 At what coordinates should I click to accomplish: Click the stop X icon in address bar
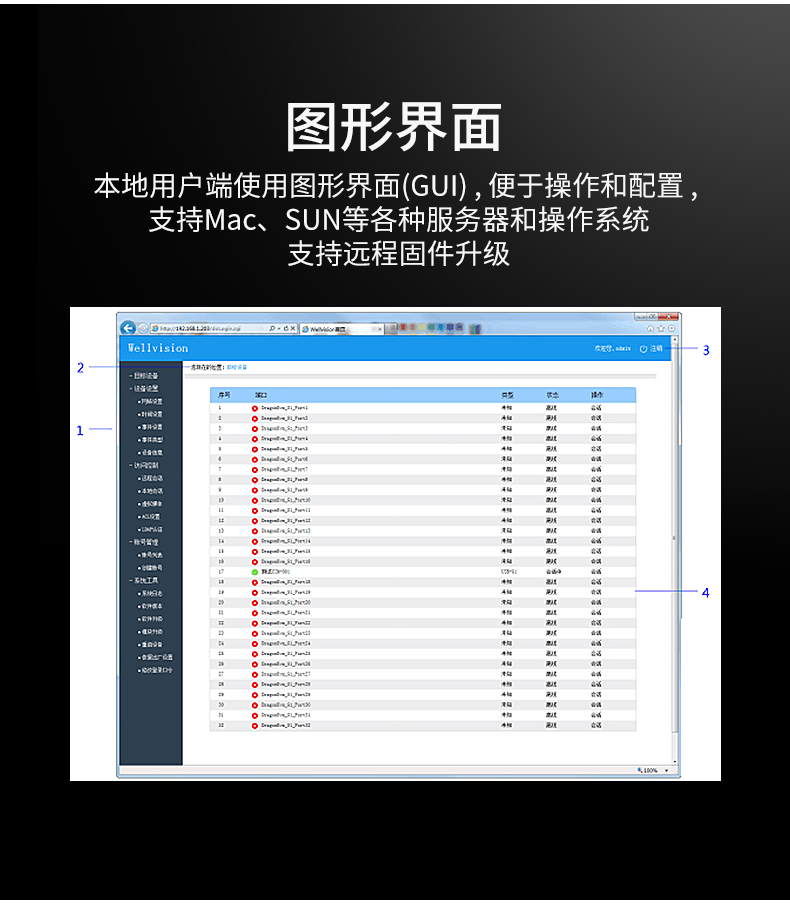pos(292,329)
